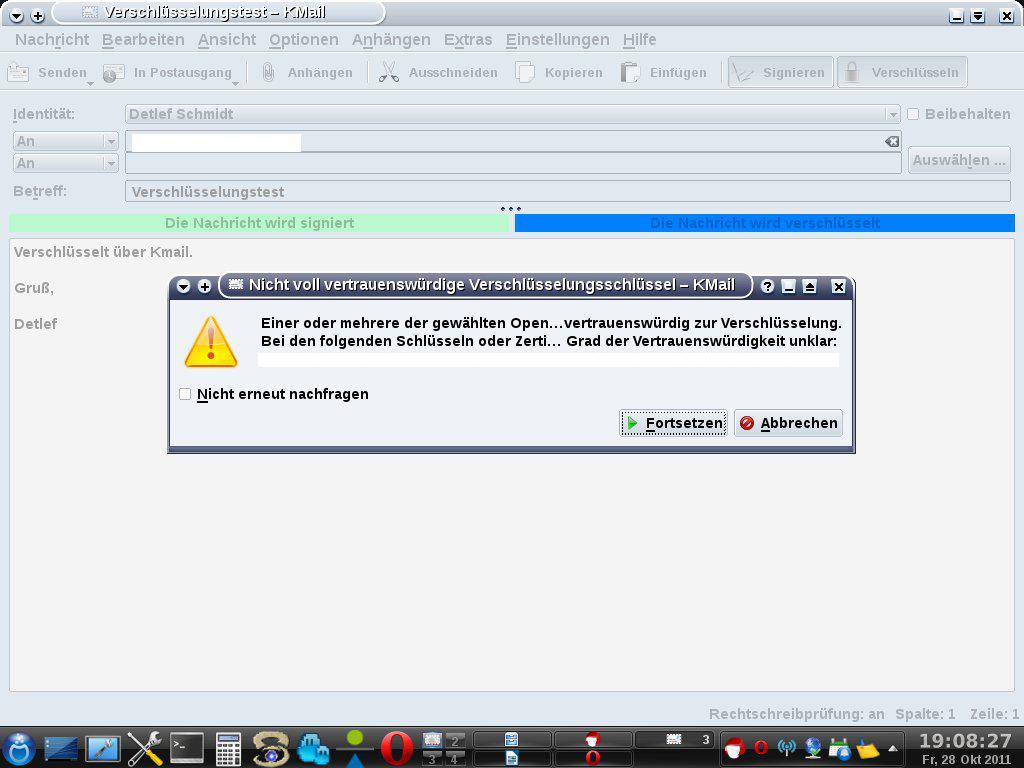Image resolution: width=1024 pixels, height=768 pixels.
Task: Click the yellow notes tray icon
Action: click(867, 748)
